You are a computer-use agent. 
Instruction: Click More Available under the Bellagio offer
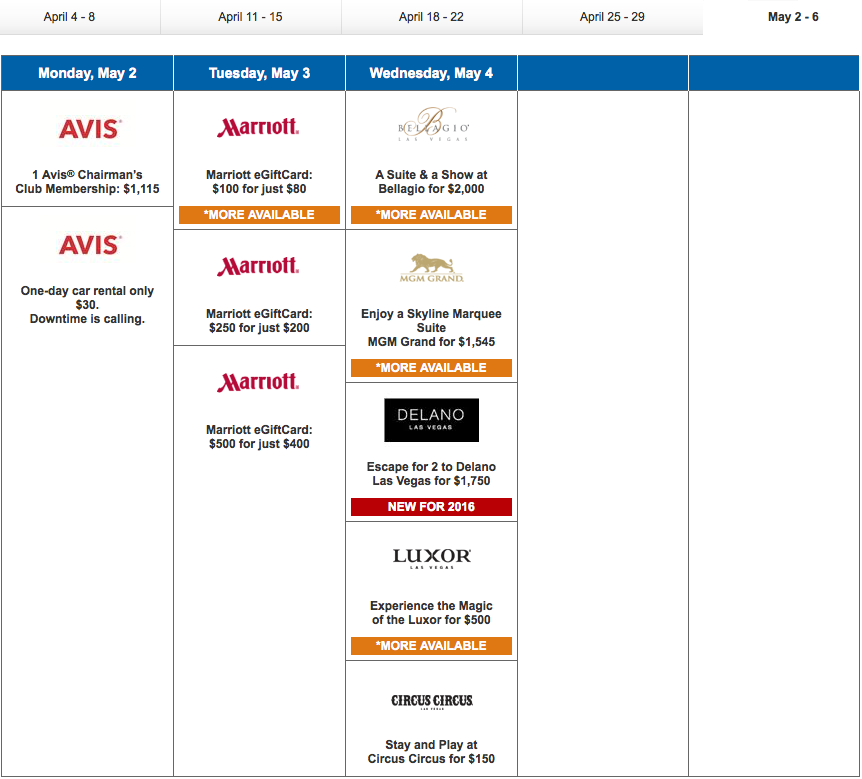432,215
